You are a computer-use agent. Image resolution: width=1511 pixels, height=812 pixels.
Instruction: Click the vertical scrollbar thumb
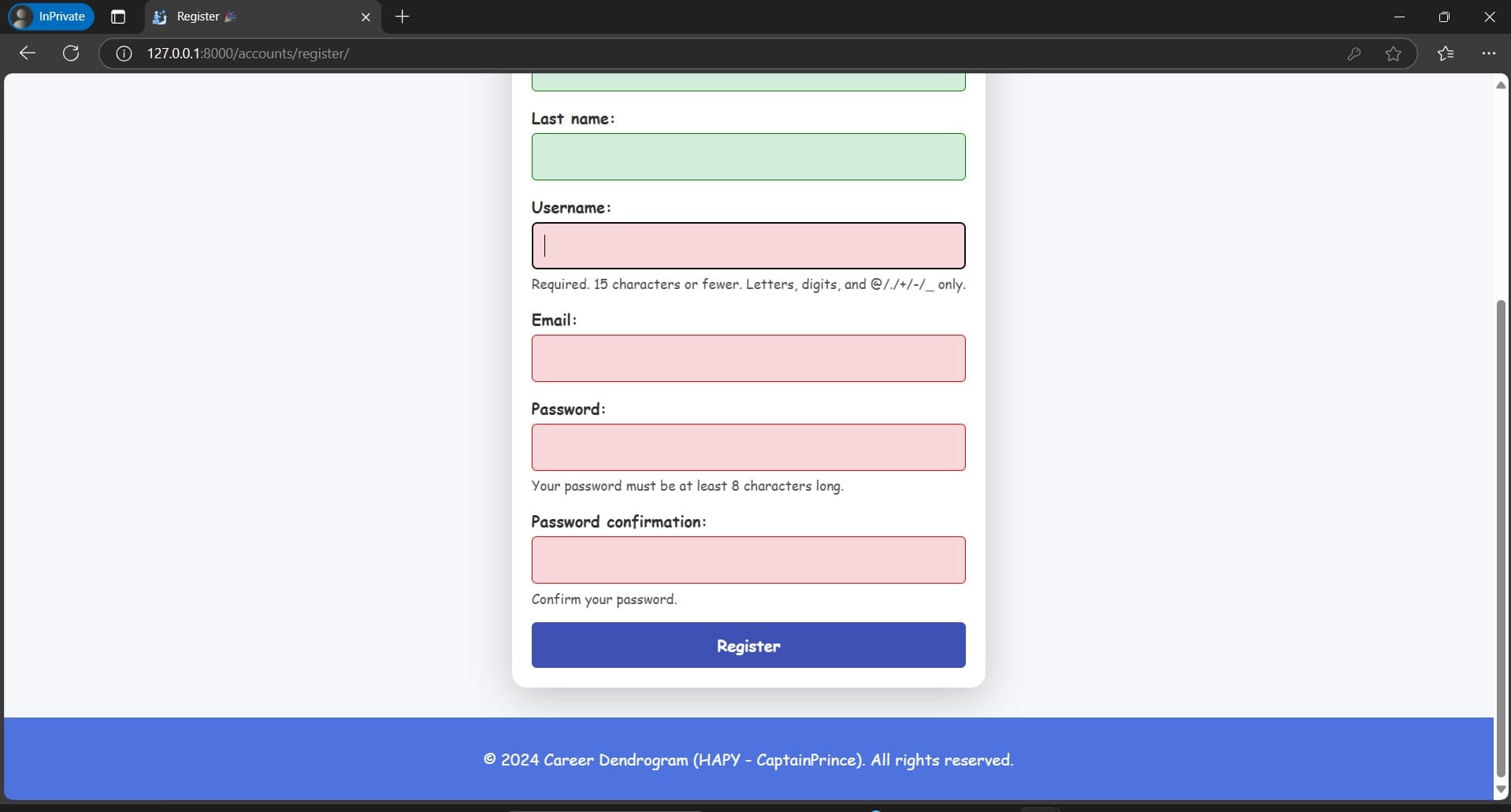point(1501,539)
